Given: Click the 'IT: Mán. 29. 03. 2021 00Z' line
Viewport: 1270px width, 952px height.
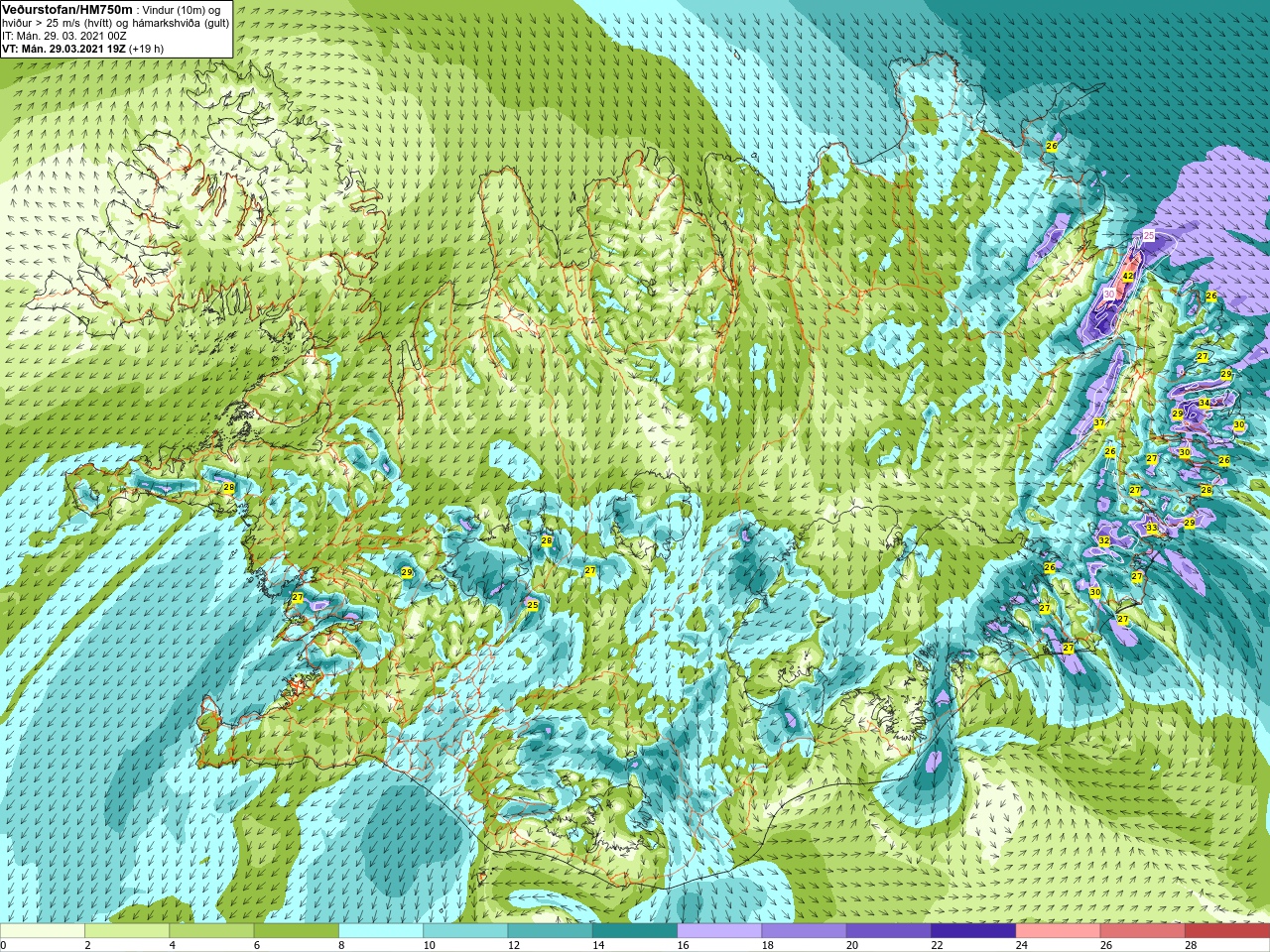Looking at the screenshot, I should [64, 36].
